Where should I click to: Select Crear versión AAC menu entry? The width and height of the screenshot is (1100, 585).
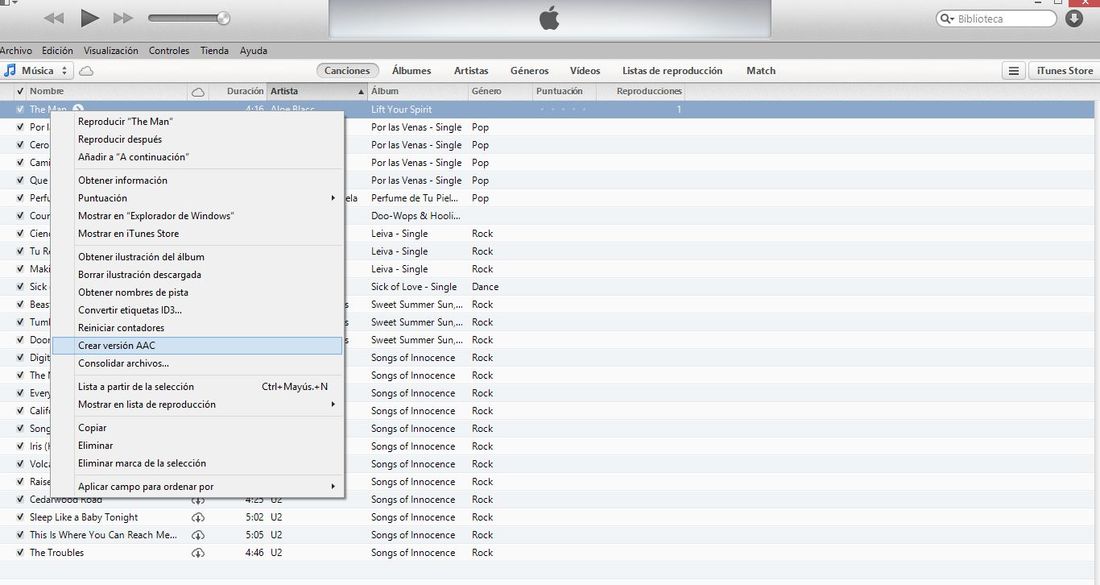(197, 346)
